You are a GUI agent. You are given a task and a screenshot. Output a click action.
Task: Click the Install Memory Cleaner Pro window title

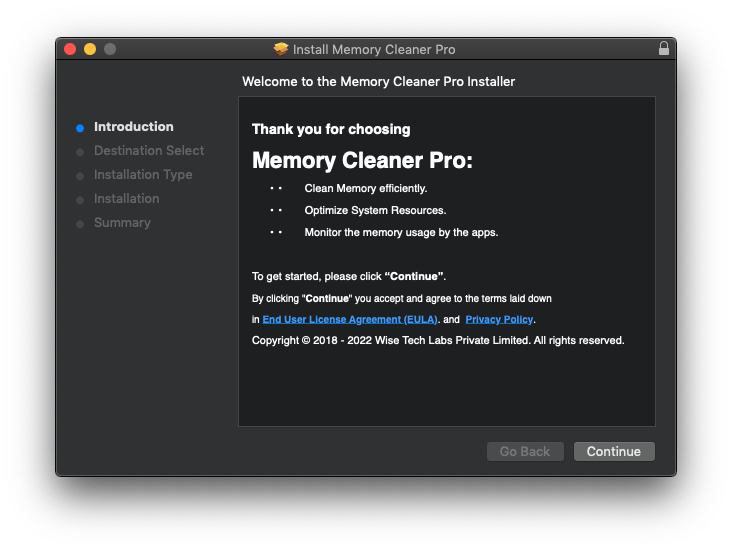click(x=374, y=49)
